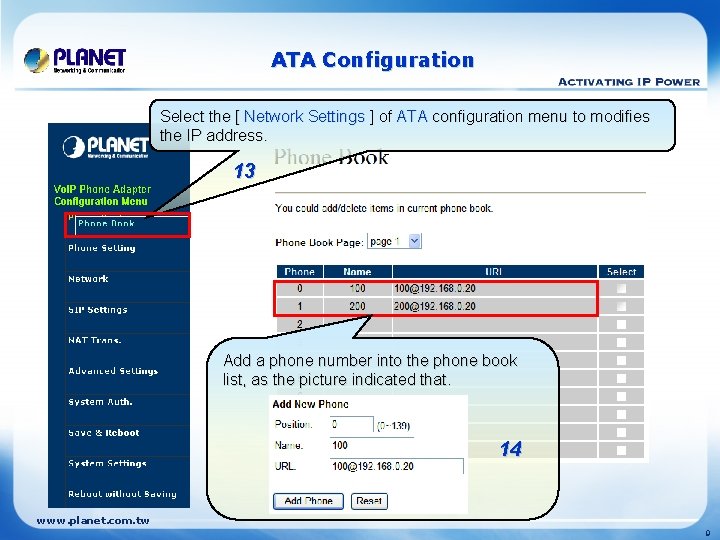Tick Select checkbox for phone 1 row
Viewport: 720px width, 540px height.
621,306
